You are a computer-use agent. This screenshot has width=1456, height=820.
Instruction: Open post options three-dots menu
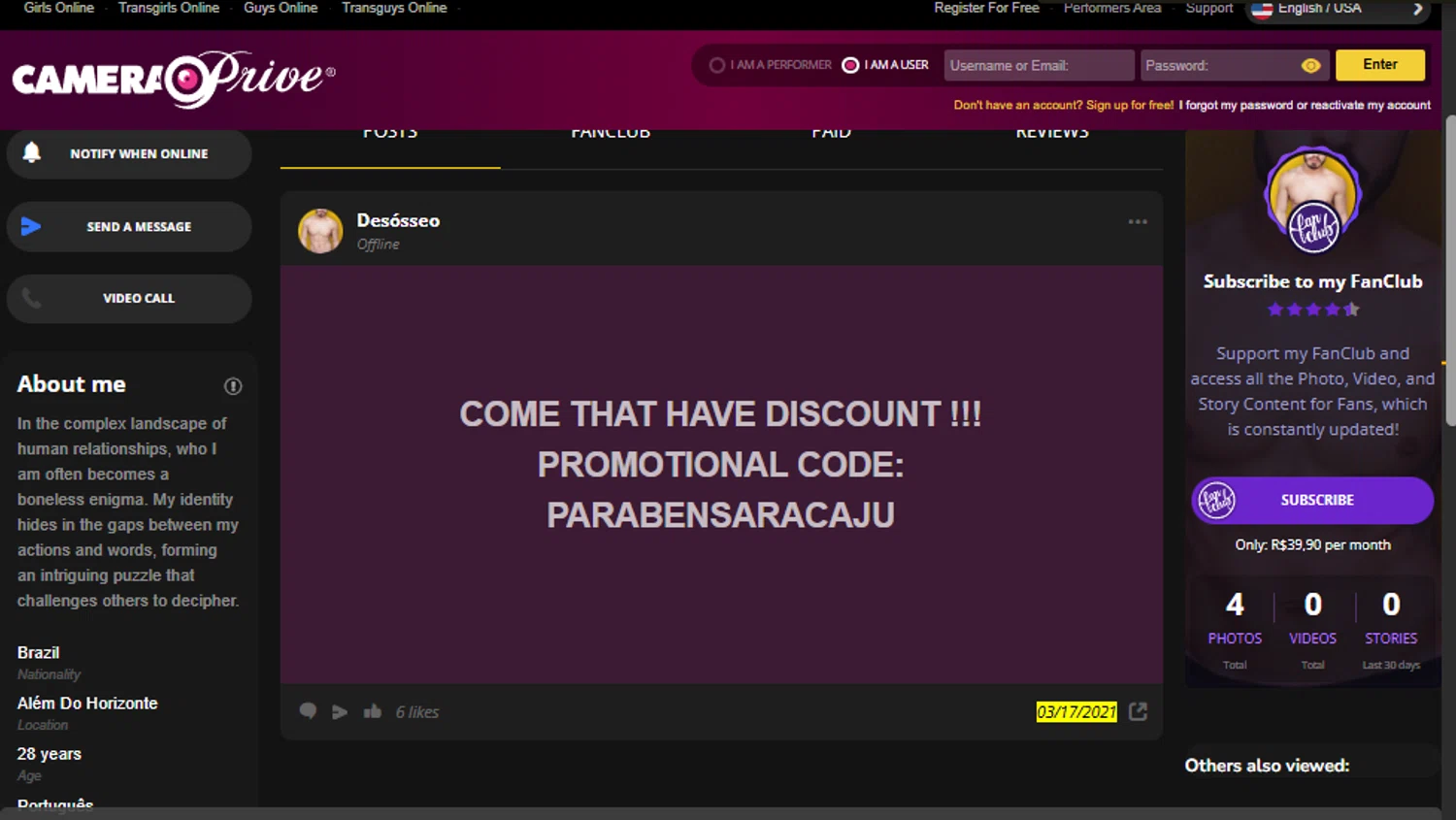[x=1138, y=221]
